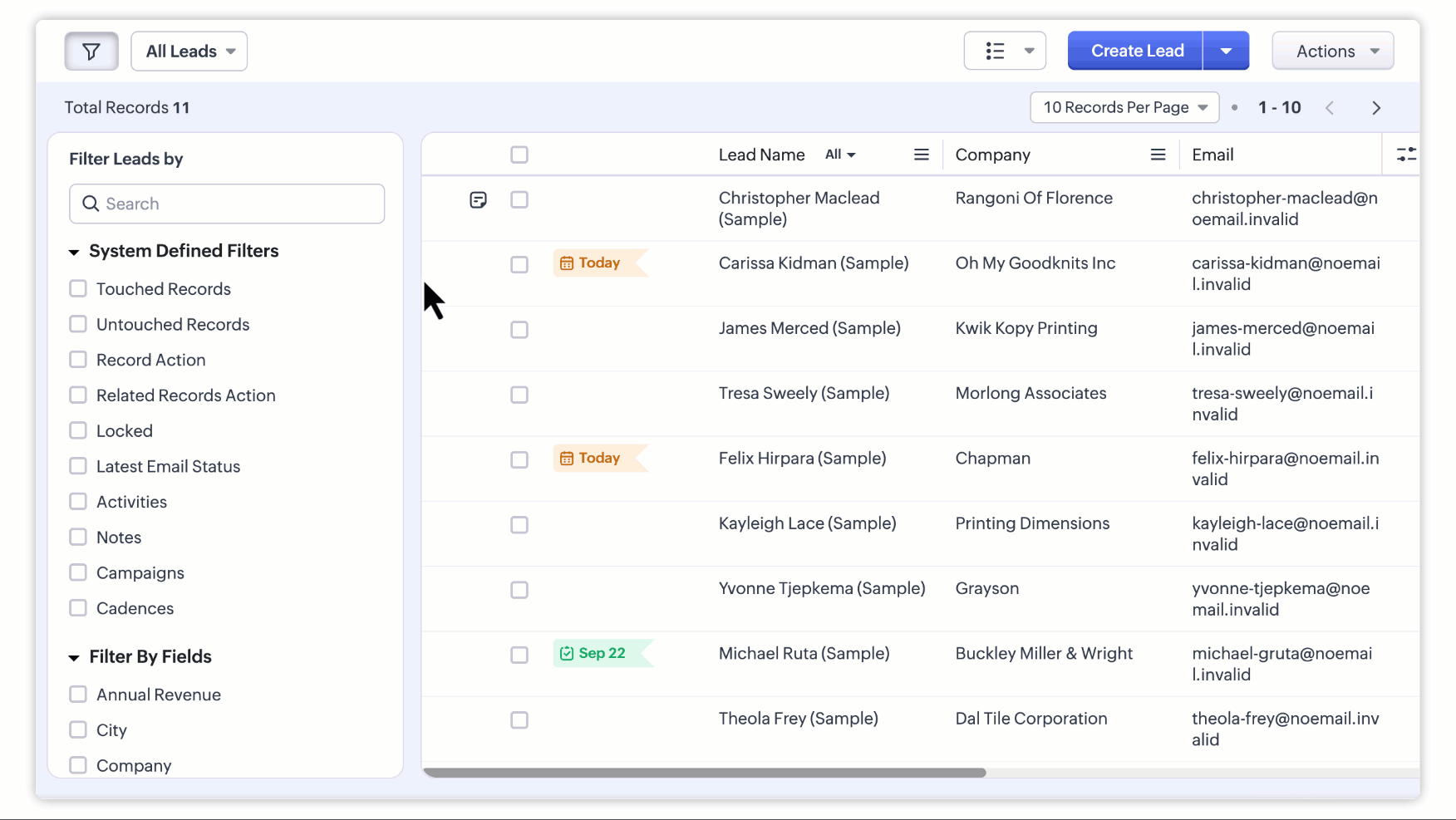Click Sep 22 task tag for Michael Ruta
The image size is (1456, 820).
click(x=593, y=653)
